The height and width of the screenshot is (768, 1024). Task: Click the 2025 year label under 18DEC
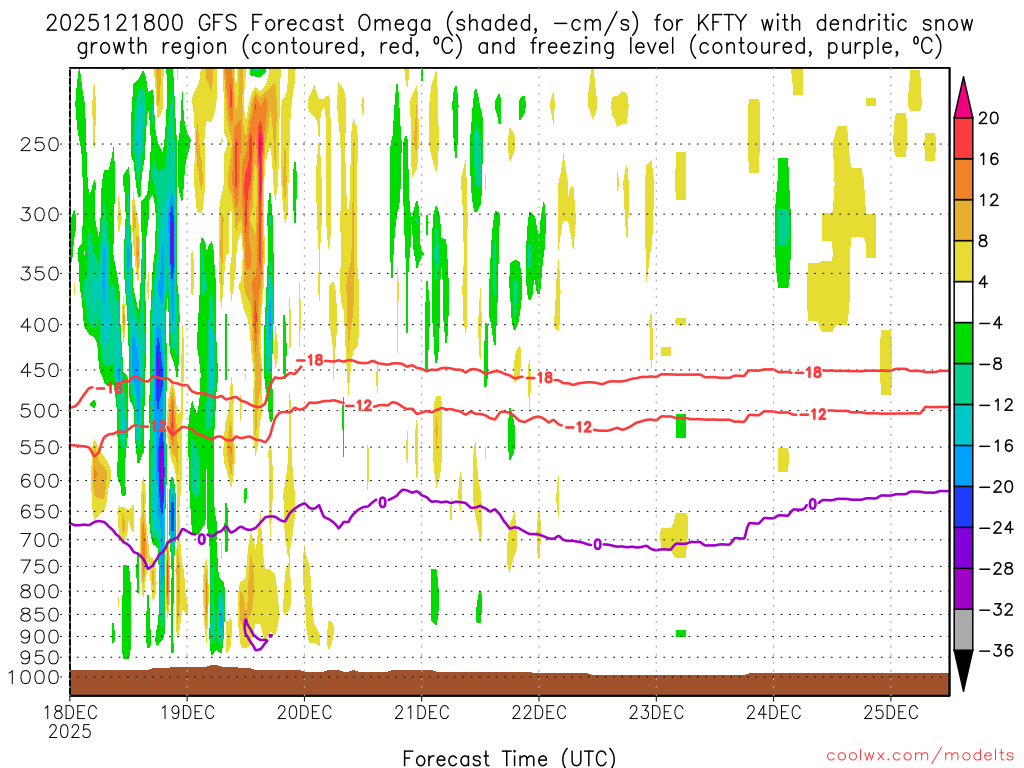coord(70,731)
